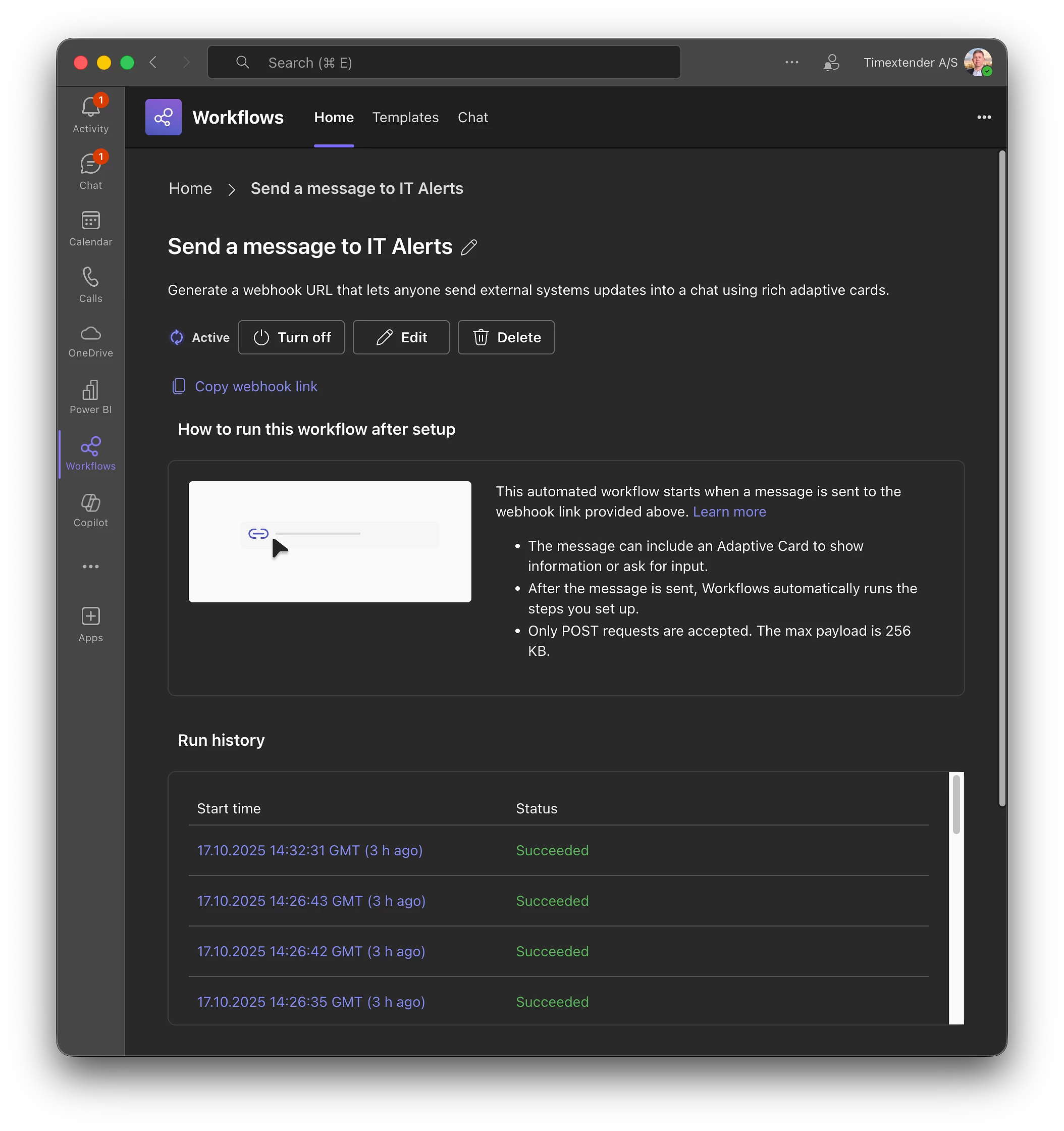Open settings and more in title bar
This screenshot has width=1064, height=1131.
pyautogui.click(x=791, y=62)
